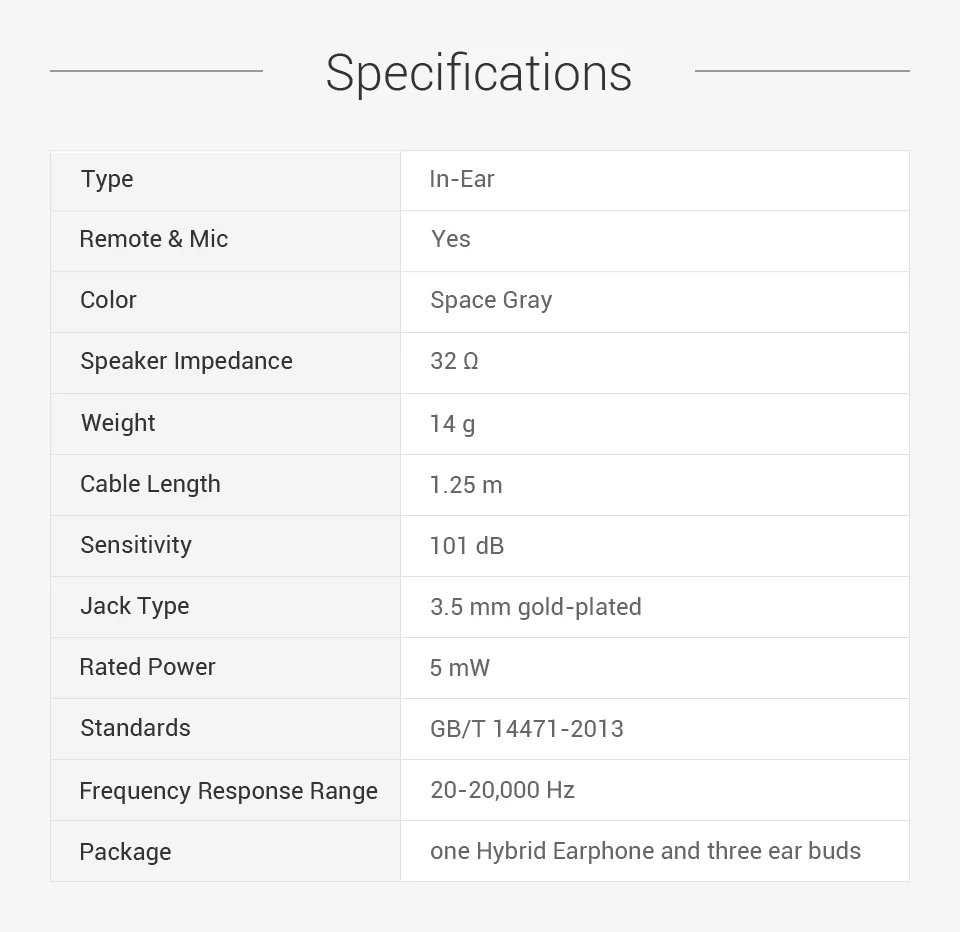960x932 pixels.
Task: Click the GB/T 14471-2013 standard text
Action: pos(527,729)
